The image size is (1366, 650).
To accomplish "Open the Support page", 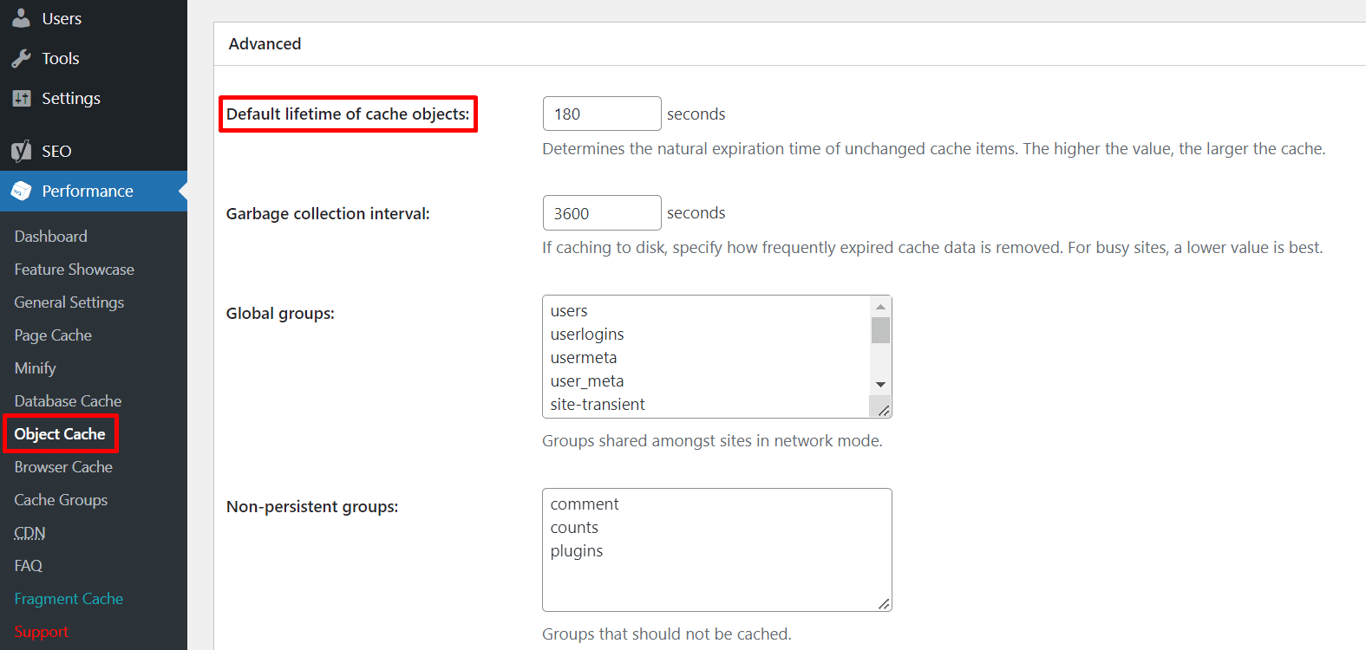I will point(40,632).
